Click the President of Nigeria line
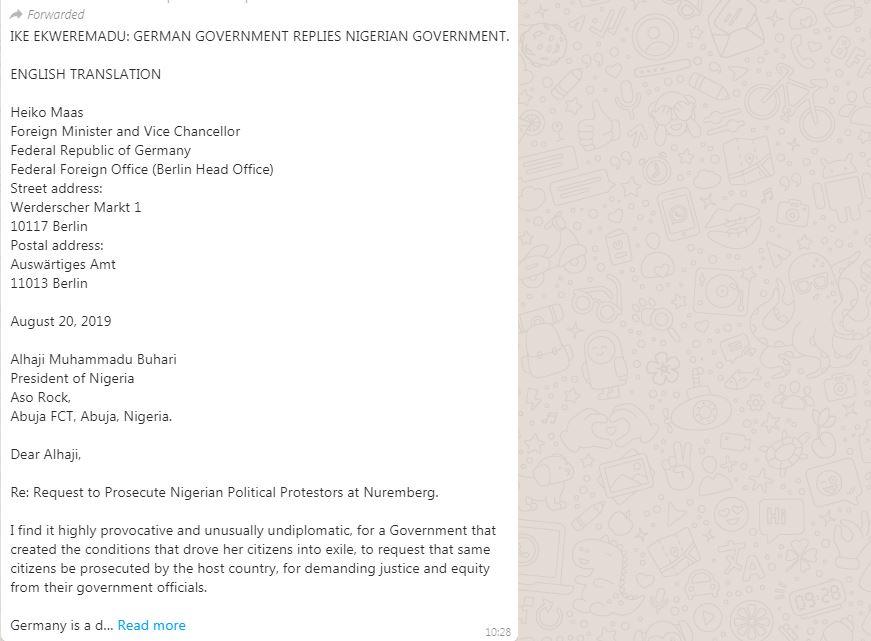This screenshot has height=641, width=871. pos(72,379)
